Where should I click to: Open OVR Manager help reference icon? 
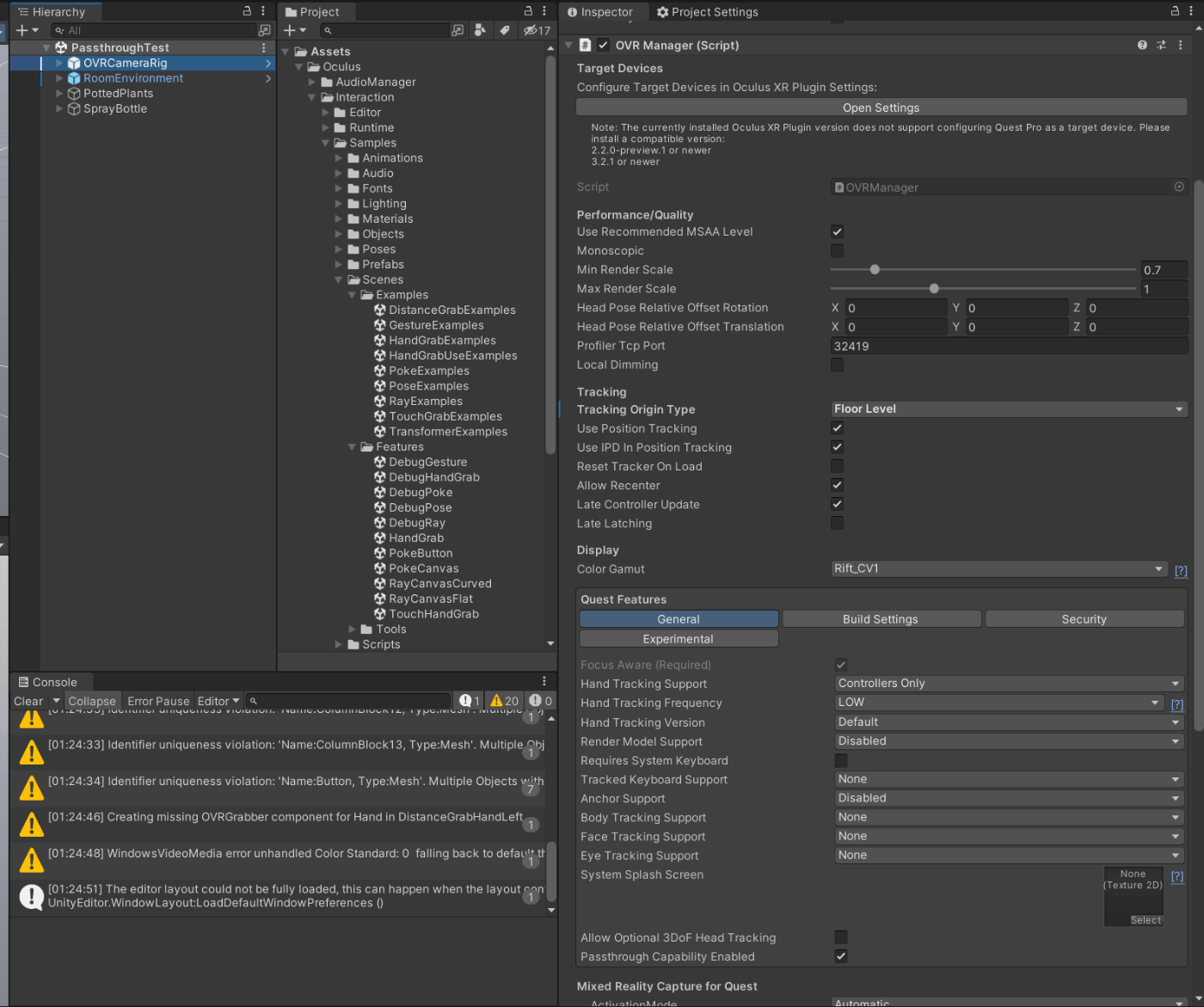pyautogui.click(x=1142, y=45)
